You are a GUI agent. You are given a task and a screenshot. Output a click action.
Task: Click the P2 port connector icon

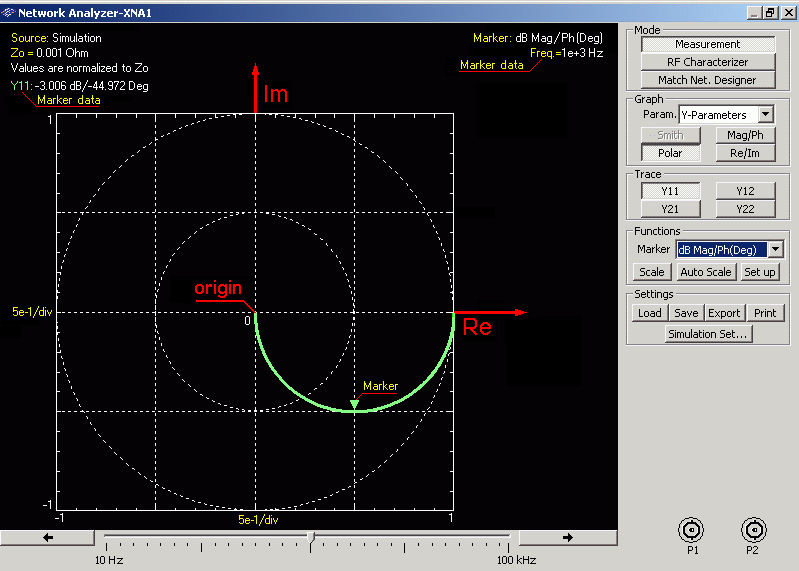click(x=753, y=530)
